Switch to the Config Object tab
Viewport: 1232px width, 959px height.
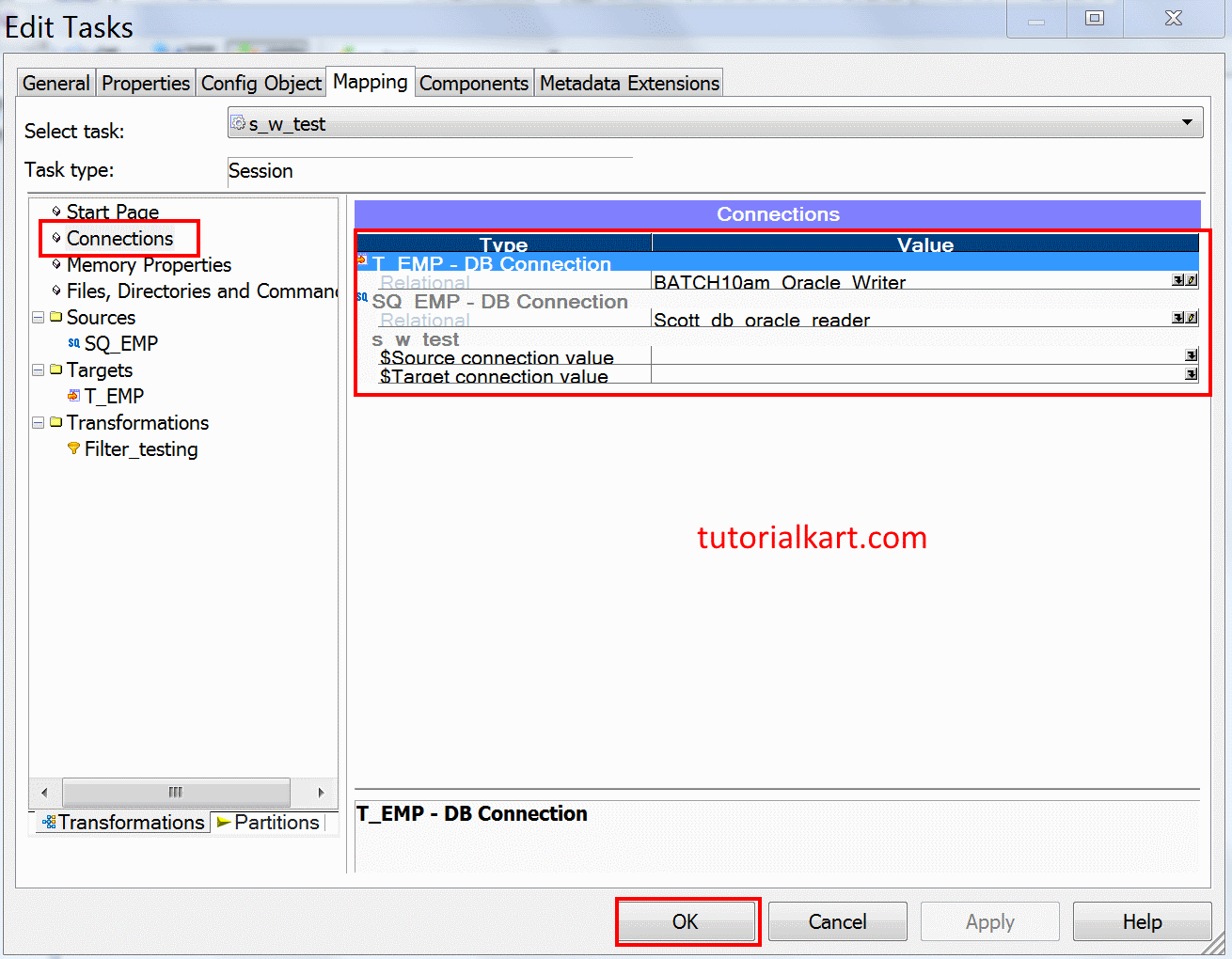point(261,83)
